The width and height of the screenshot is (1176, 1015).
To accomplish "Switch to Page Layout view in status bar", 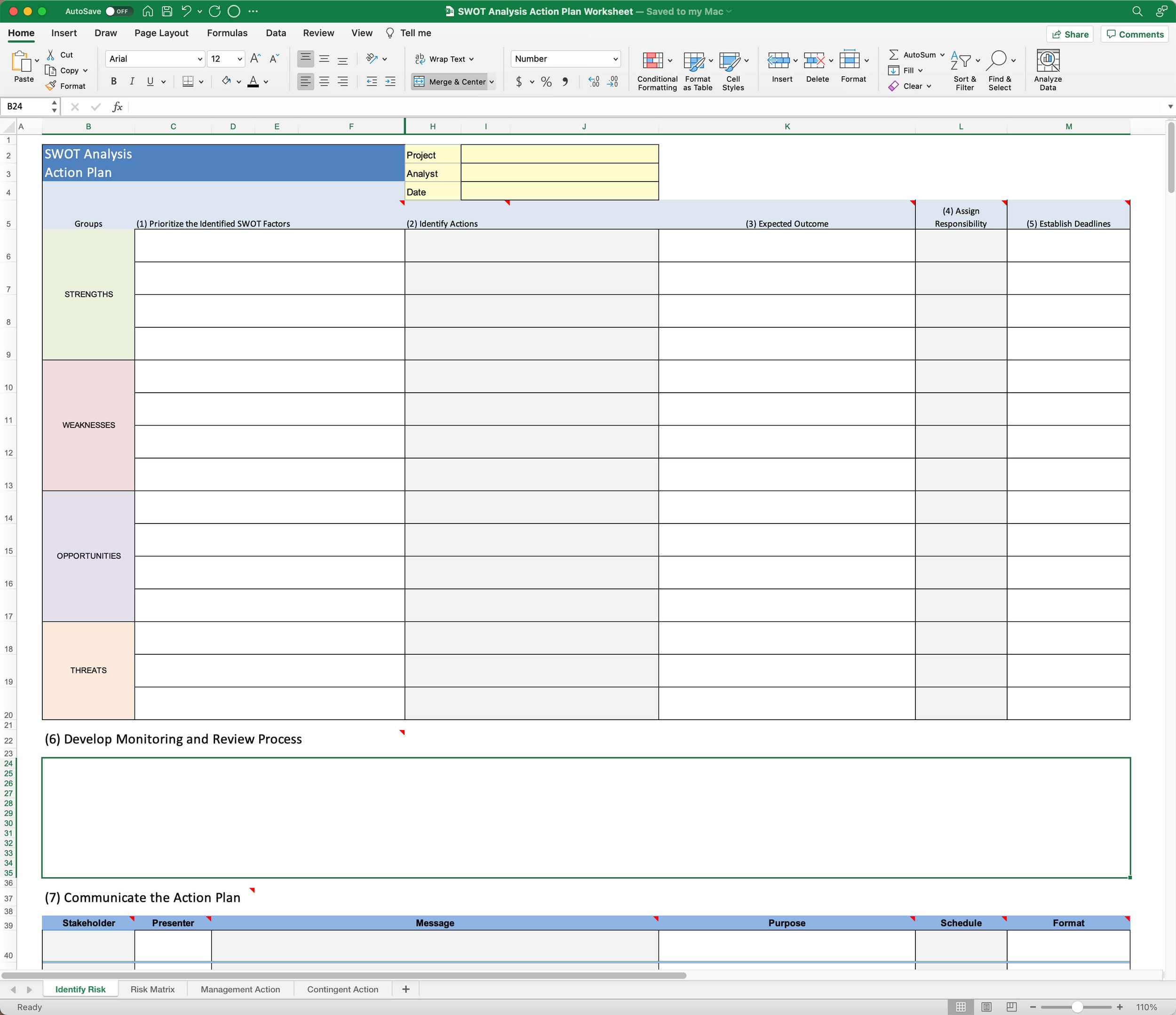I will [986, 1007].
